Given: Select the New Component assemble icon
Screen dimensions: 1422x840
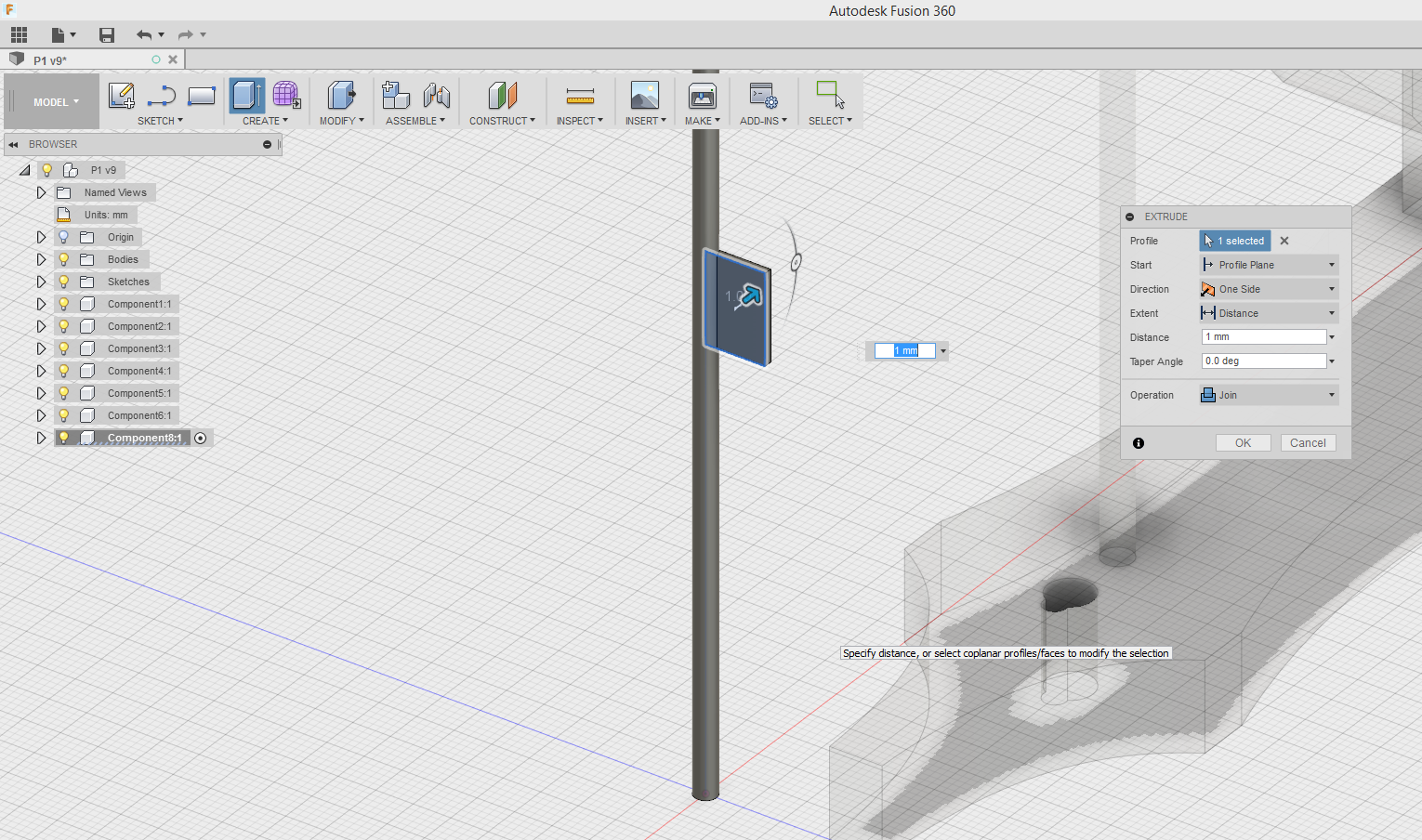Looking at the screenshot, I should [x=396, y=96].
